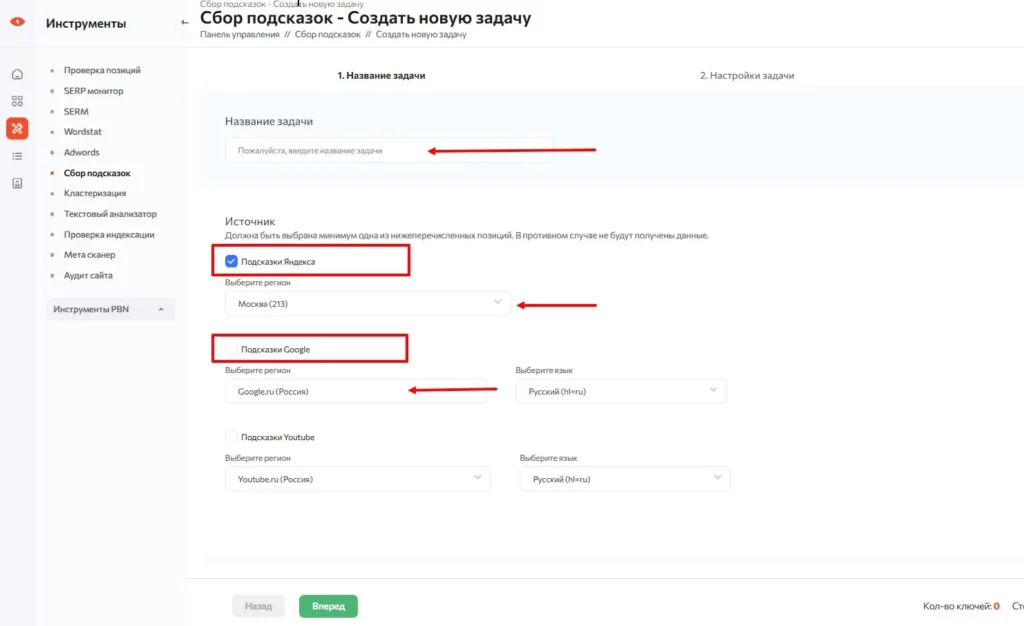Open Wordstat in the tools menu
Image resolution: width=1024 pixels, height=626 pixels.
point(83,132)
